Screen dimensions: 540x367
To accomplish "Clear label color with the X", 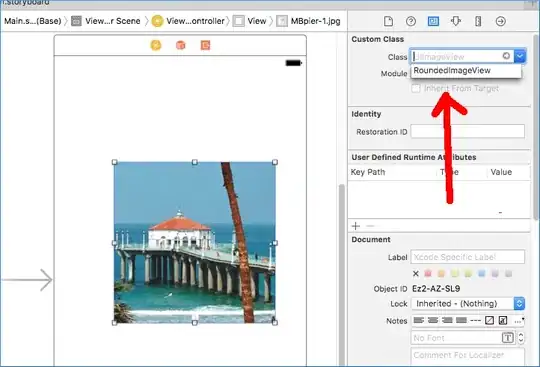I will pos(416,274).
